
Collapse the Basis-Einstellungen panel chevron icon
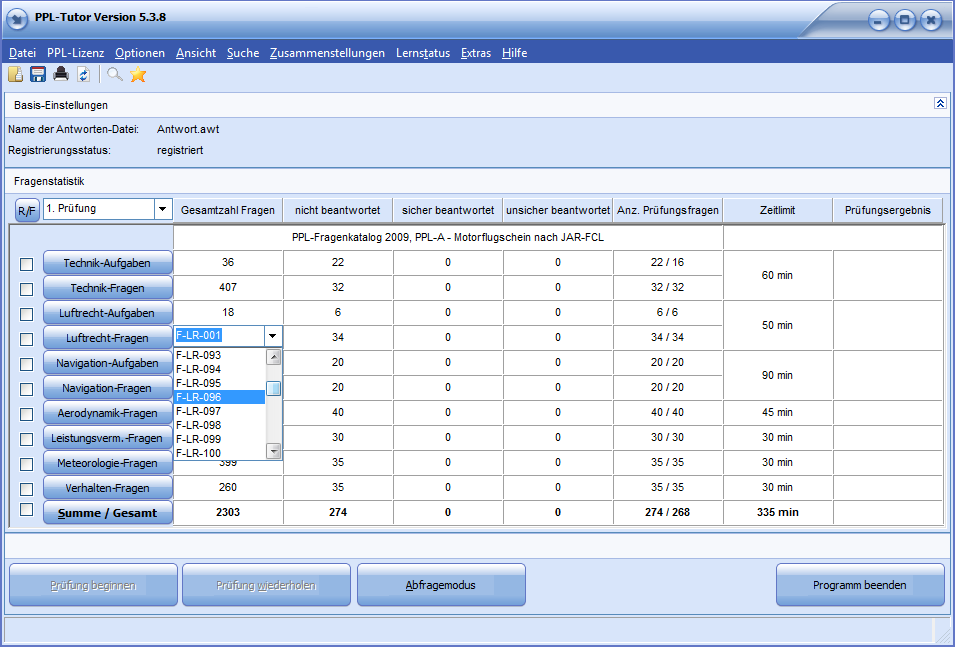click(x=940, y=103)
